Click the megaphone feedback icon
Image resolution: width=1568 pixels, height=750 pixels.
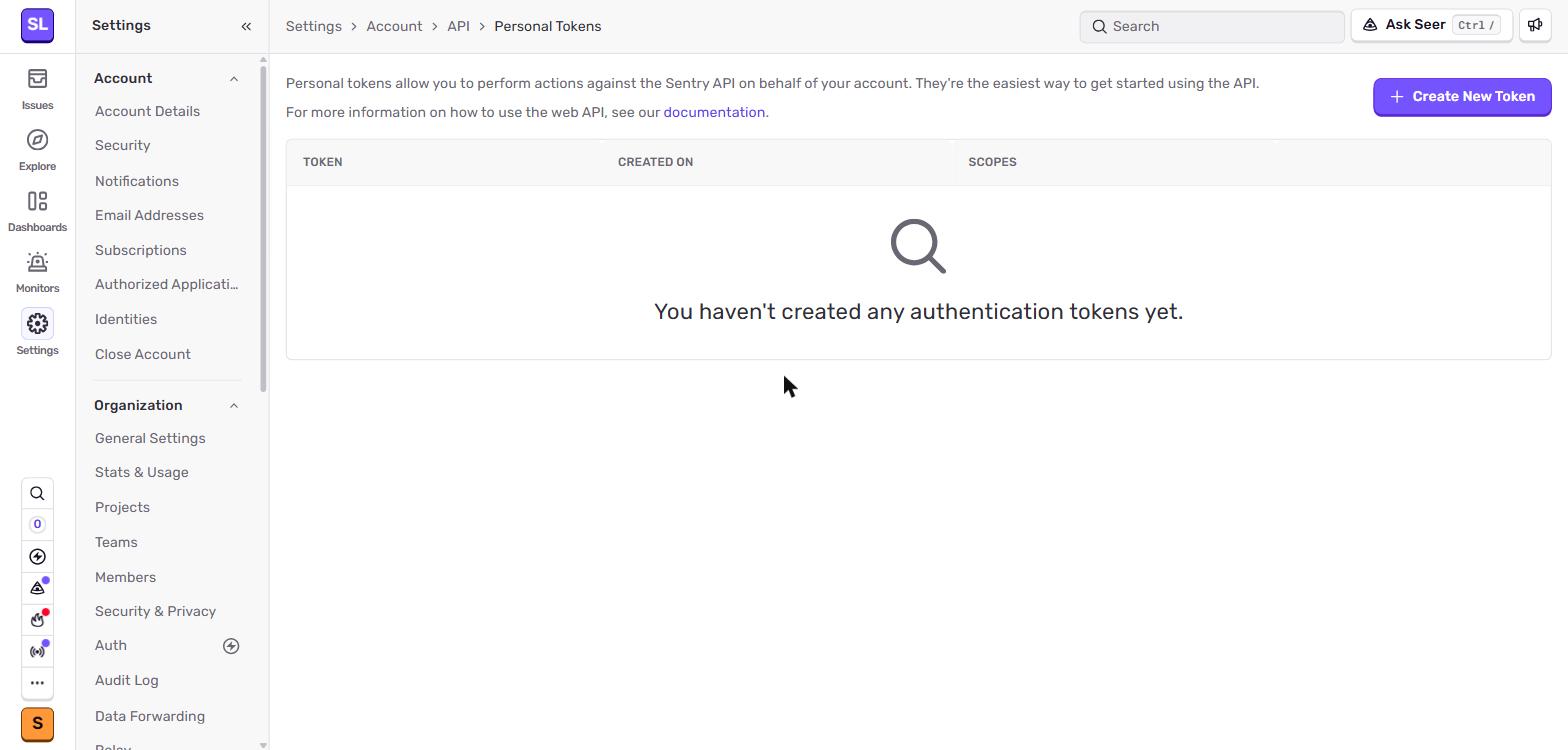coord(1535,26)
